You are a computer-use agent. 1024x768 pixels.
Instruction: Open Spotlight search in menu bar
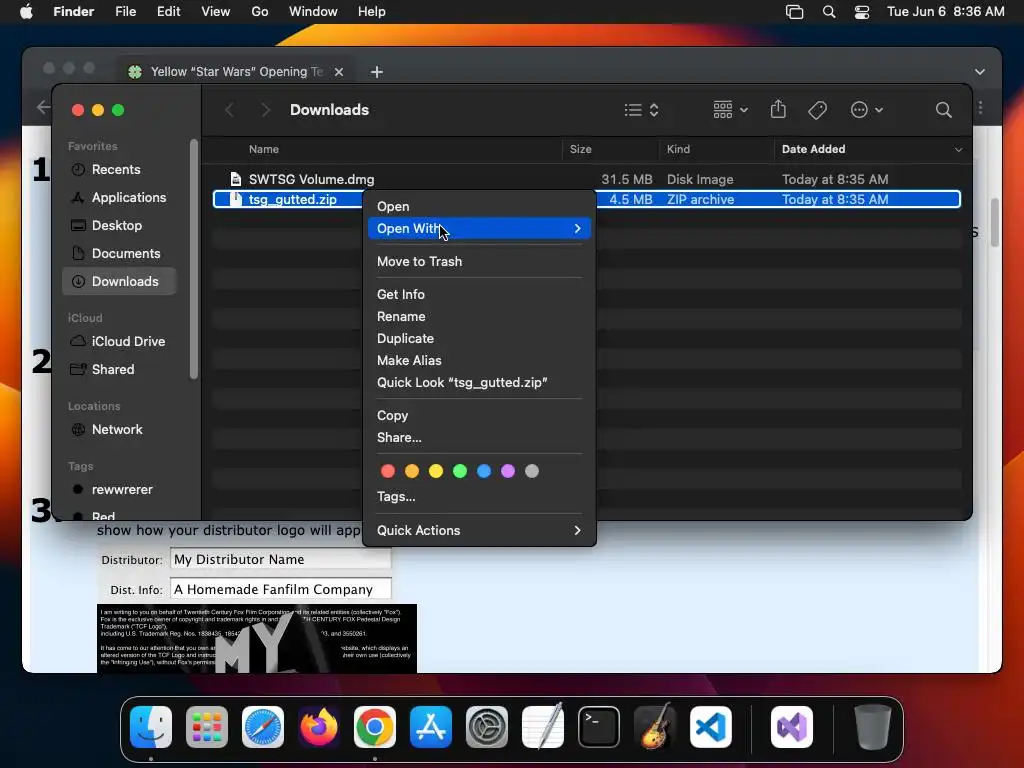click(829, 12)
